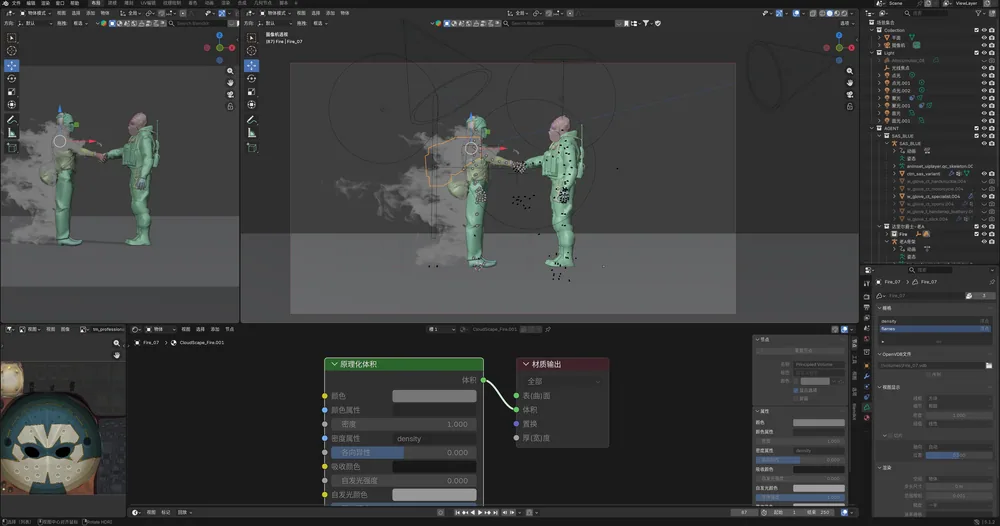Click the 颜色 swatch on 原理化体积 node
Viewport: 1000px width, 526px height.
434,396
